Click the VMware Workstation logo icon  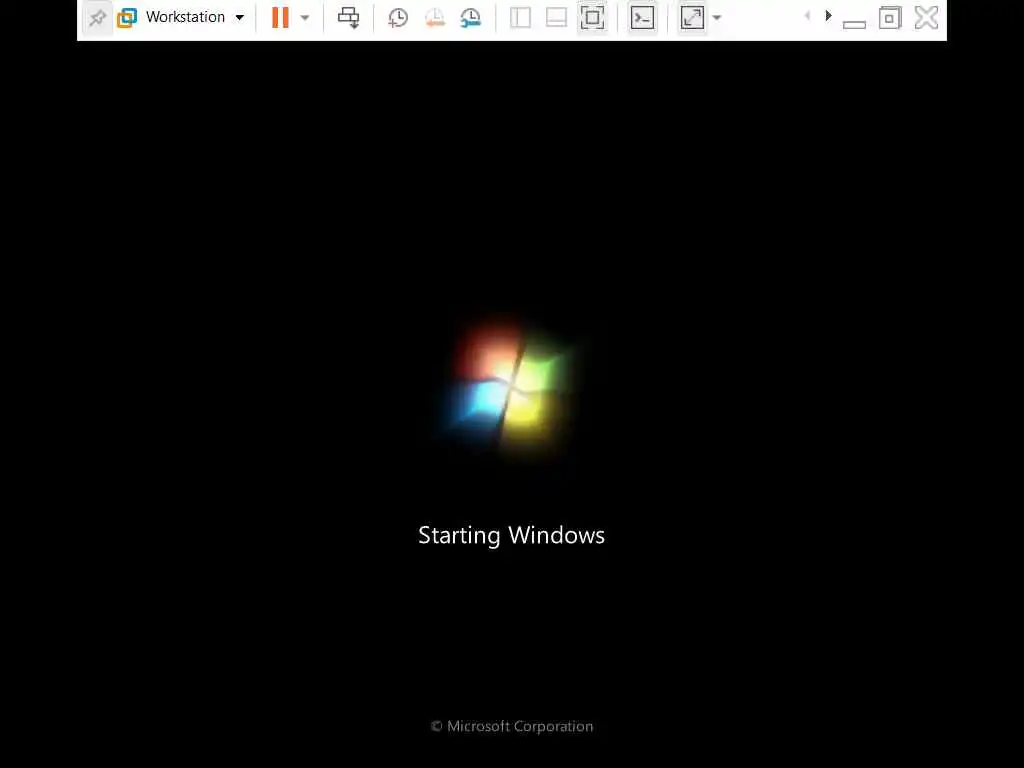tap(127, 18)
